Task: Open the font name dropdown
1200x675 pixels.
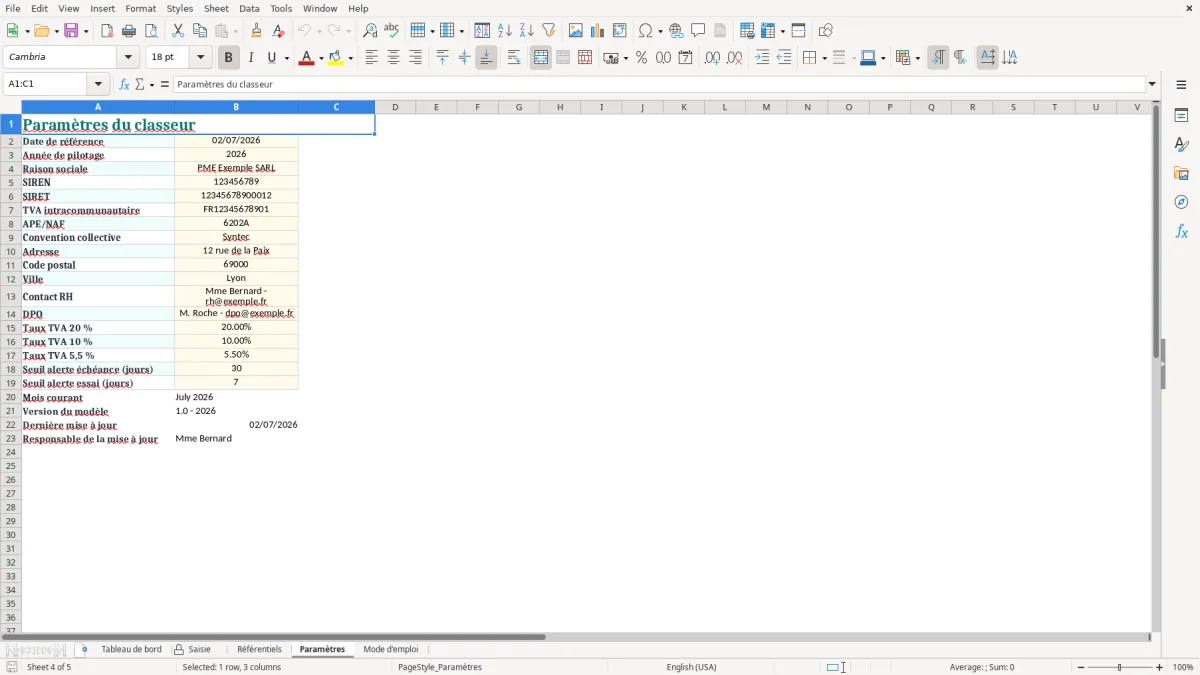Action: coord(129,57)
